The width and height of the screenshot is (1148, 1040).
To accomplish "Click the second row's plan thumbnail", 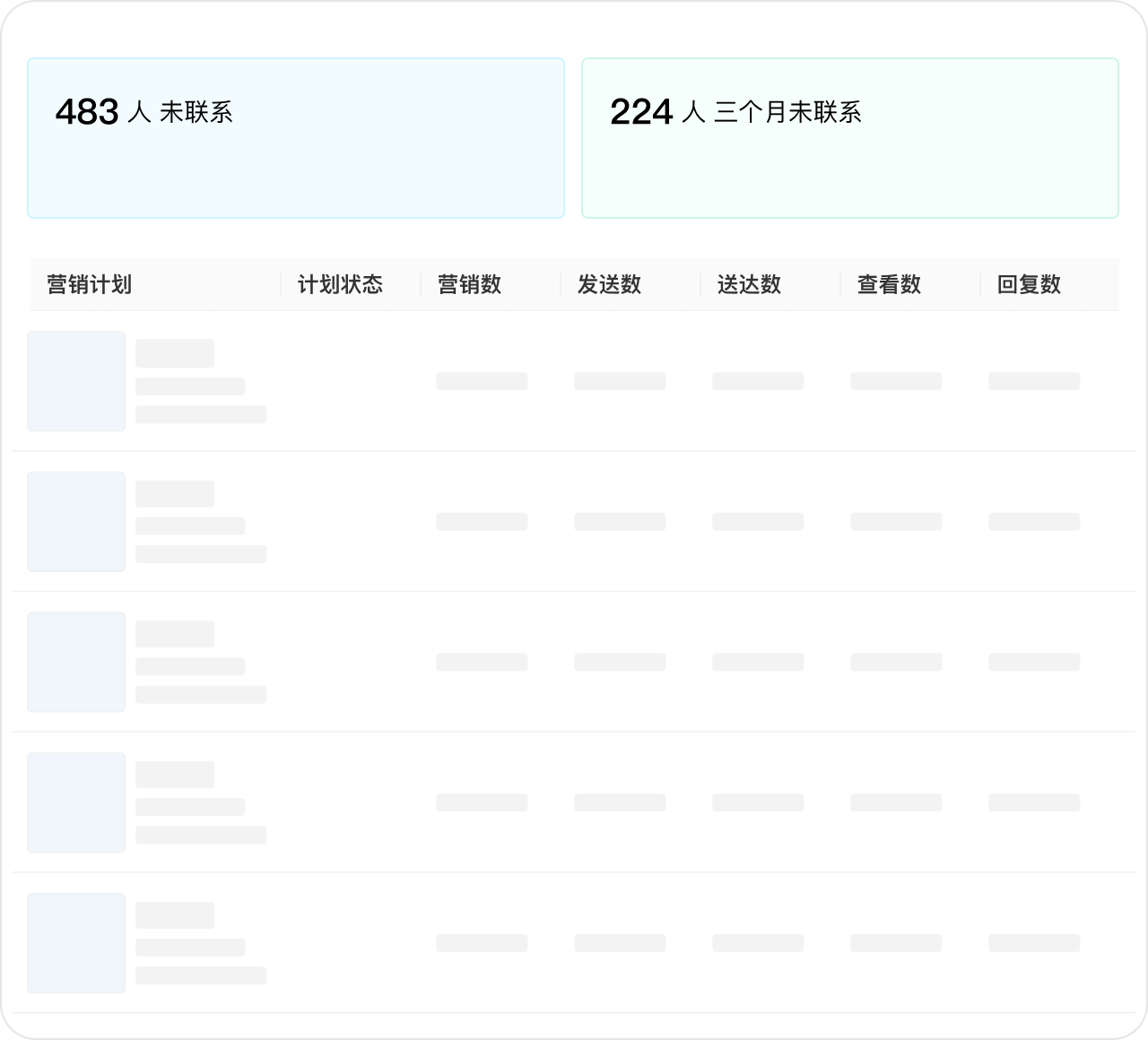I will tap(76, 522).
